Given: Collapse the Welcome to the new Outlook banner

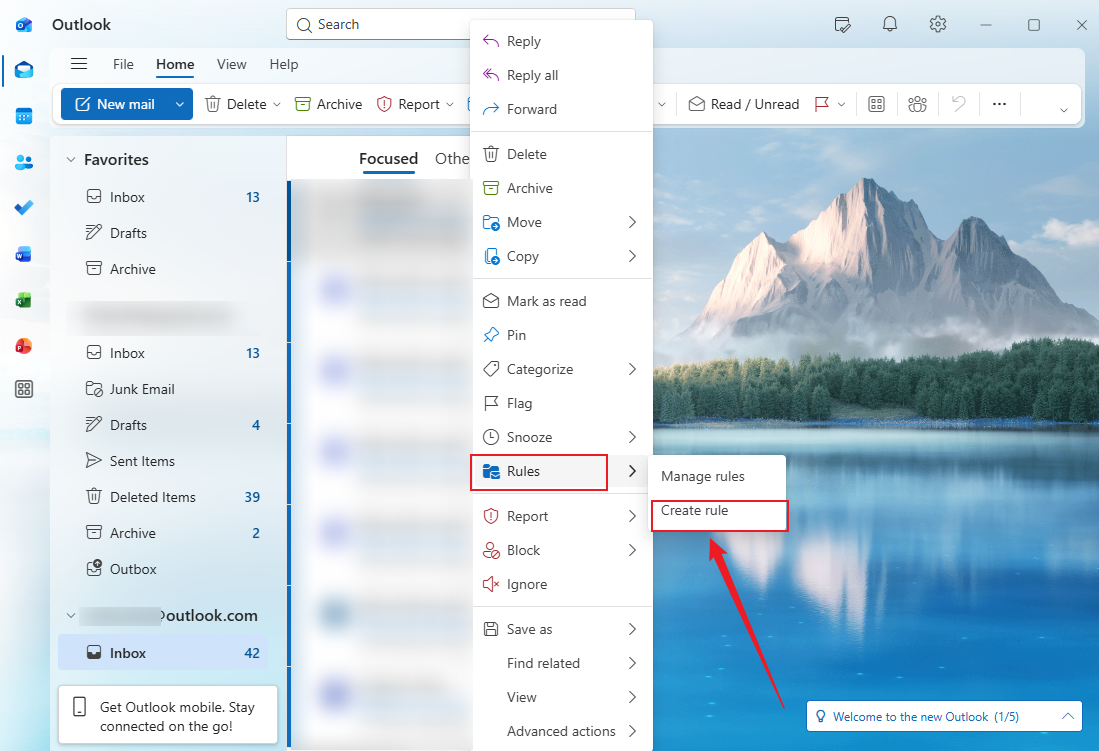Looking at the screenshot, I should [x=1066, y=716].
